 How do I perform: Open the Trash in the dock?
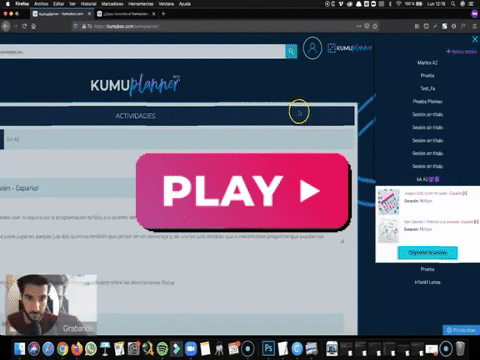point(460,349)
